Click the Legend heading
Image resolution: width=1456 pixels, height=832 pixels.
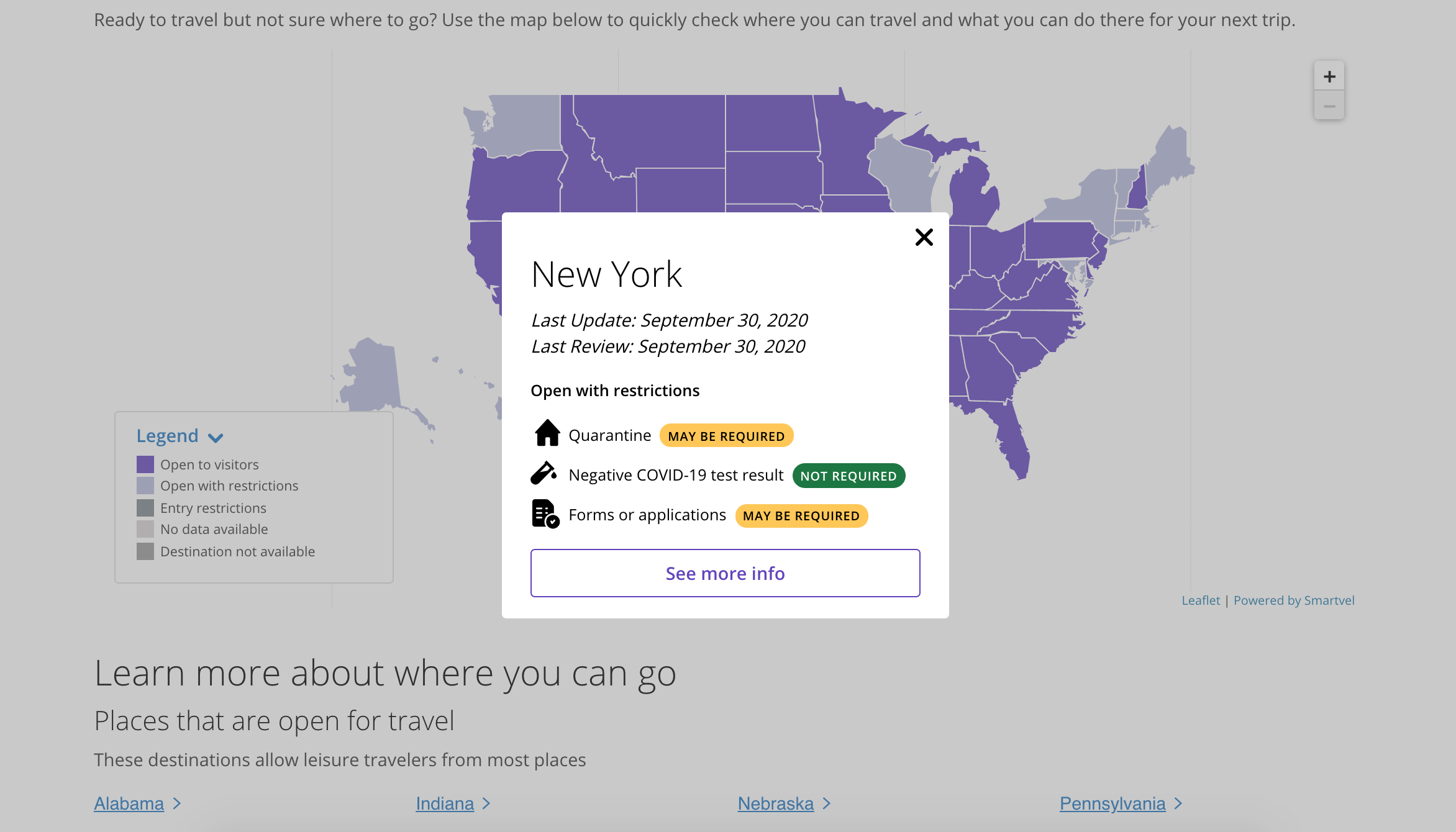coord(168,436)
